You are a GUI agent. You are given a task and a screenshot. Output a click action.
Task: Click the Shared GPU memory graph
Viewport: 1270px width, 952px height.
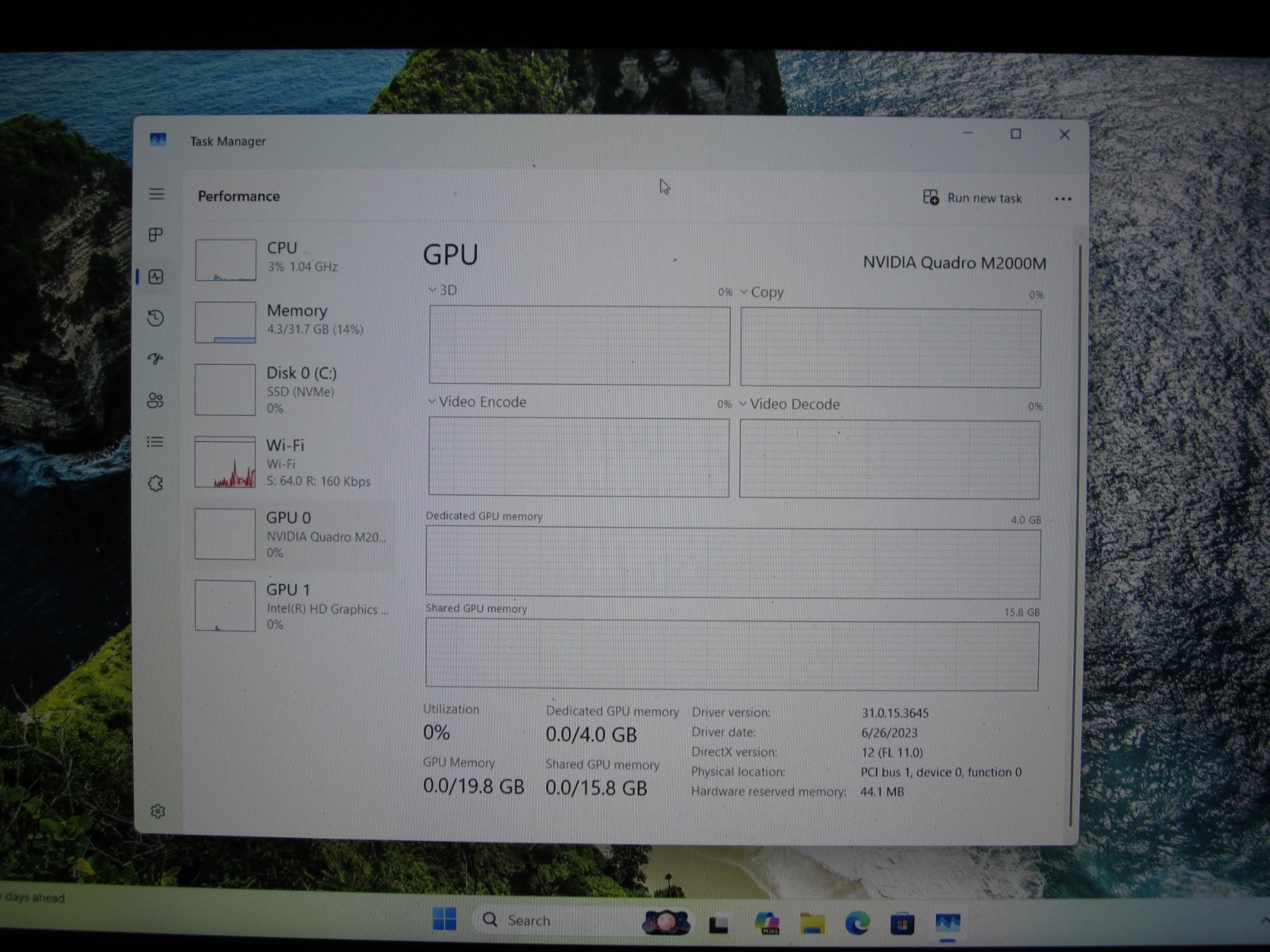(732, 654)
